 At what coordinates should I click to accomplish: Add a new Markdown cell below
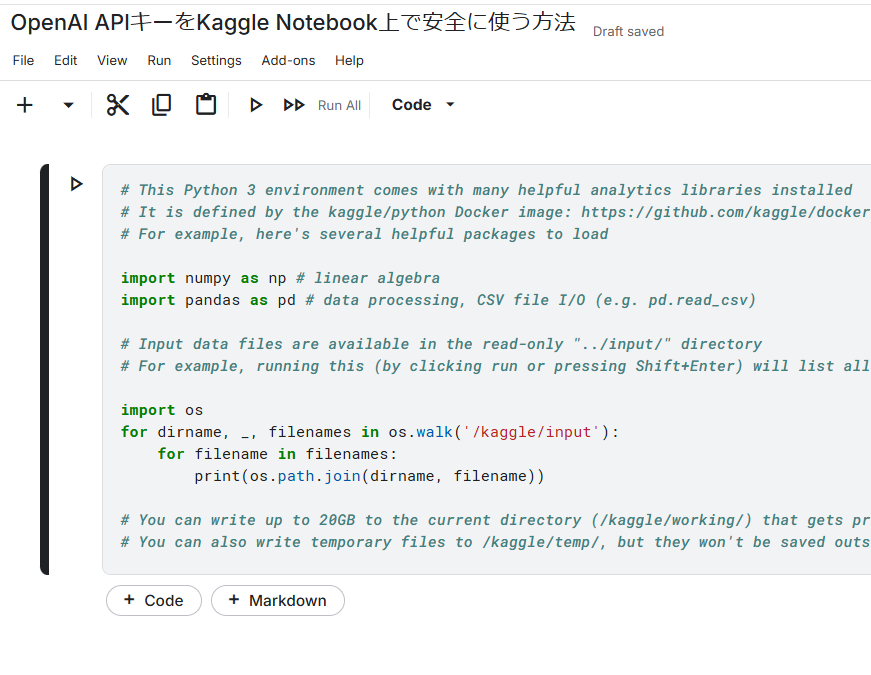278,601
